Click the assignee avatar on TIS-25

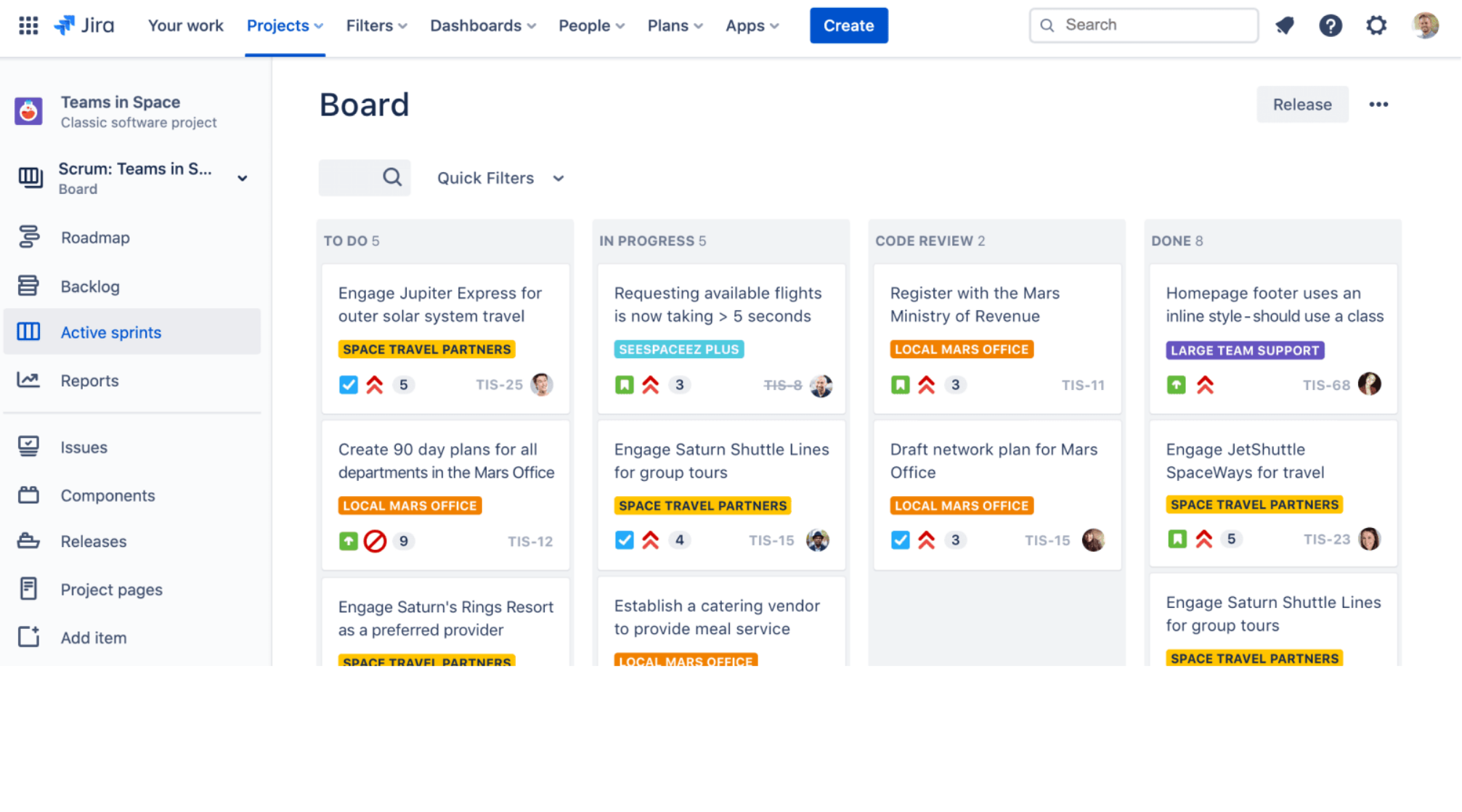pos(542,384)
